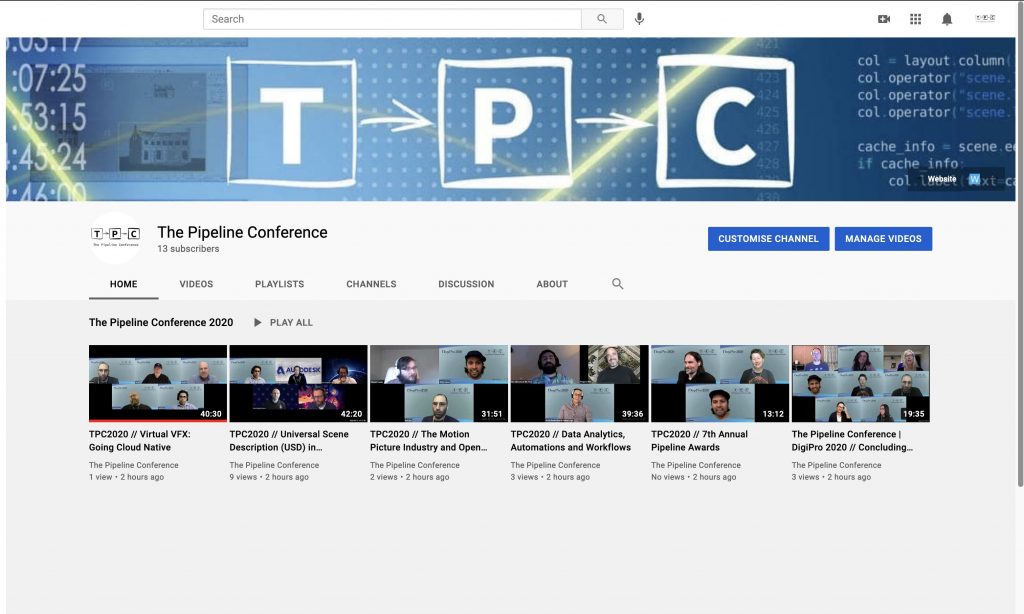The width and height of the screenshot is (1024, 614).
Task: Click the CUSTOMISE CHANNEL button
Action: (768, 238)
